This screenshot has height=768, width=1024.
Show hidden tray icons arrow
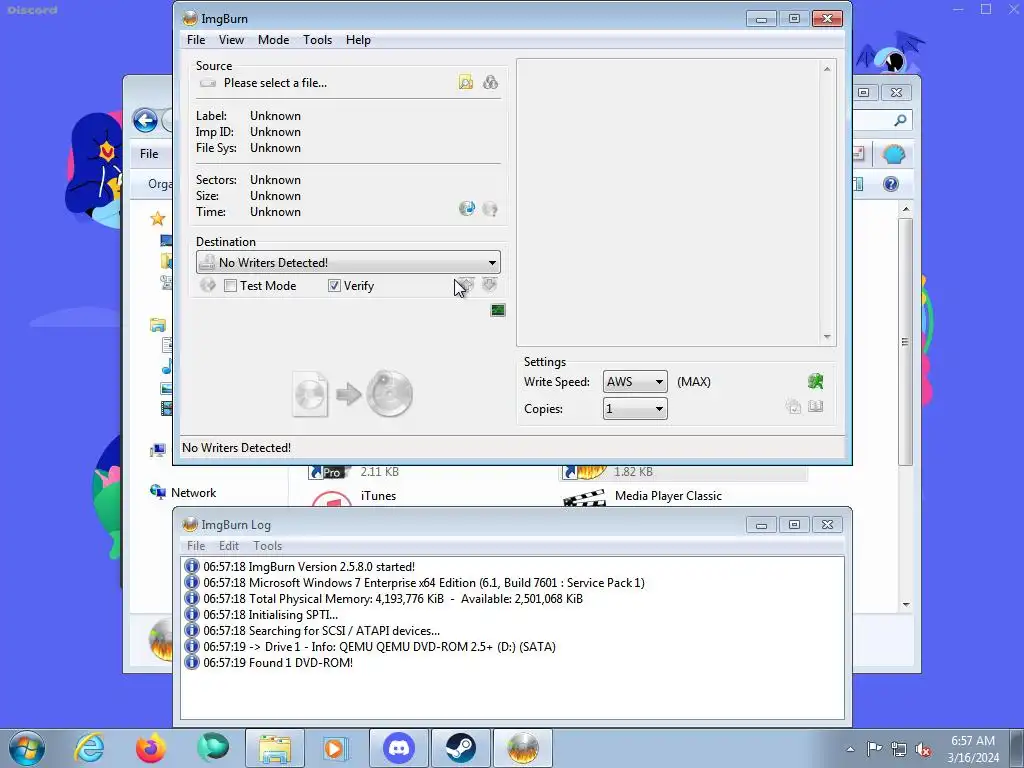click(x=850, y=750)
